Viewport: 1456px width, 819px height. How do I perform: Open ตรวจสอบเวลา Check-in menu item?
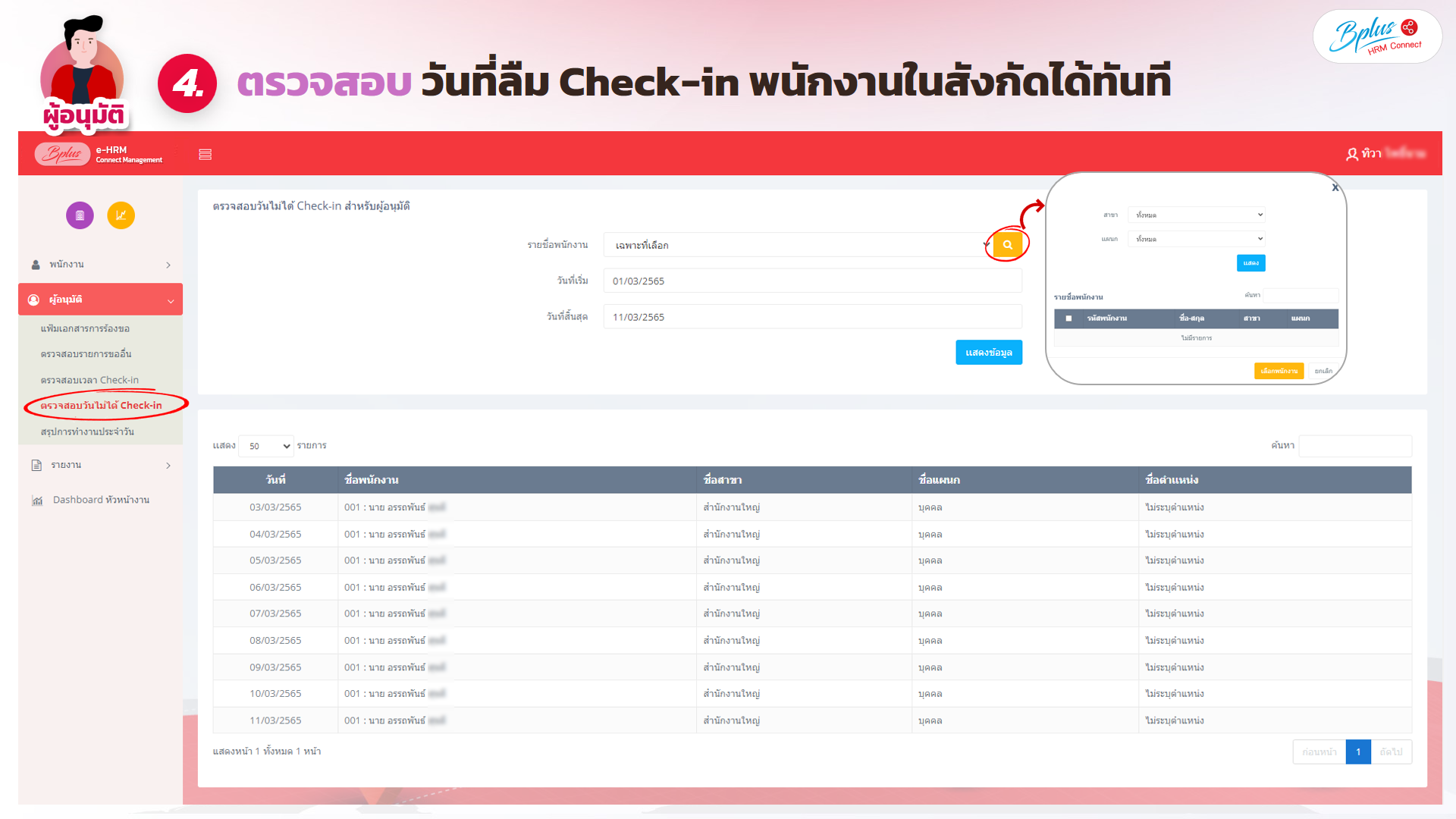(89, 380)
